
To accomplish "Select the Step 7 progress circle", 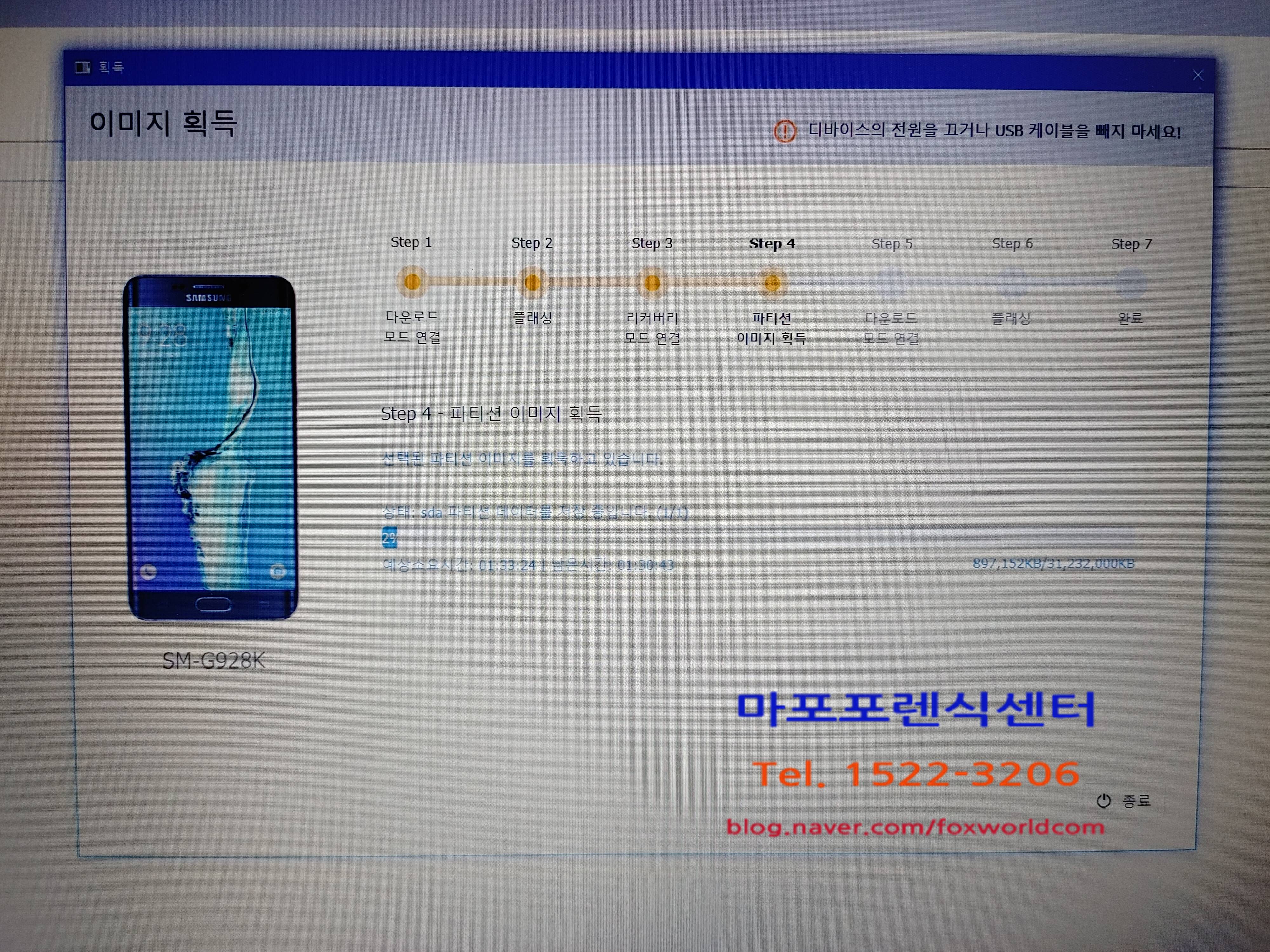I will point(1131,283).
